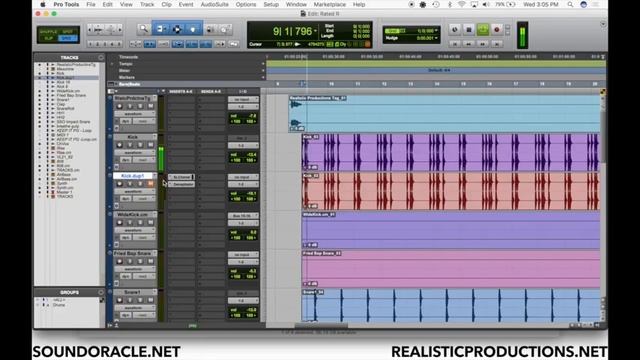640x360 pixels.
Task: Select the Scrubber tool
Action: click(210, 29)
